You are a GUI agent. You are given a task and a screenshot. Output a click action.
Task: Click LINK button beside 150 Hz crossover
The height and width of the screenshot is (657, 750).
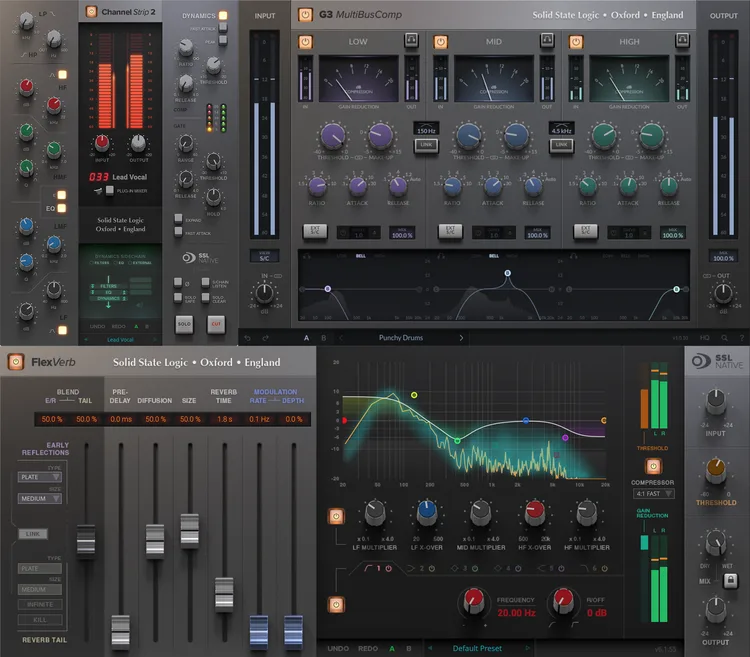tap(426, 144)
